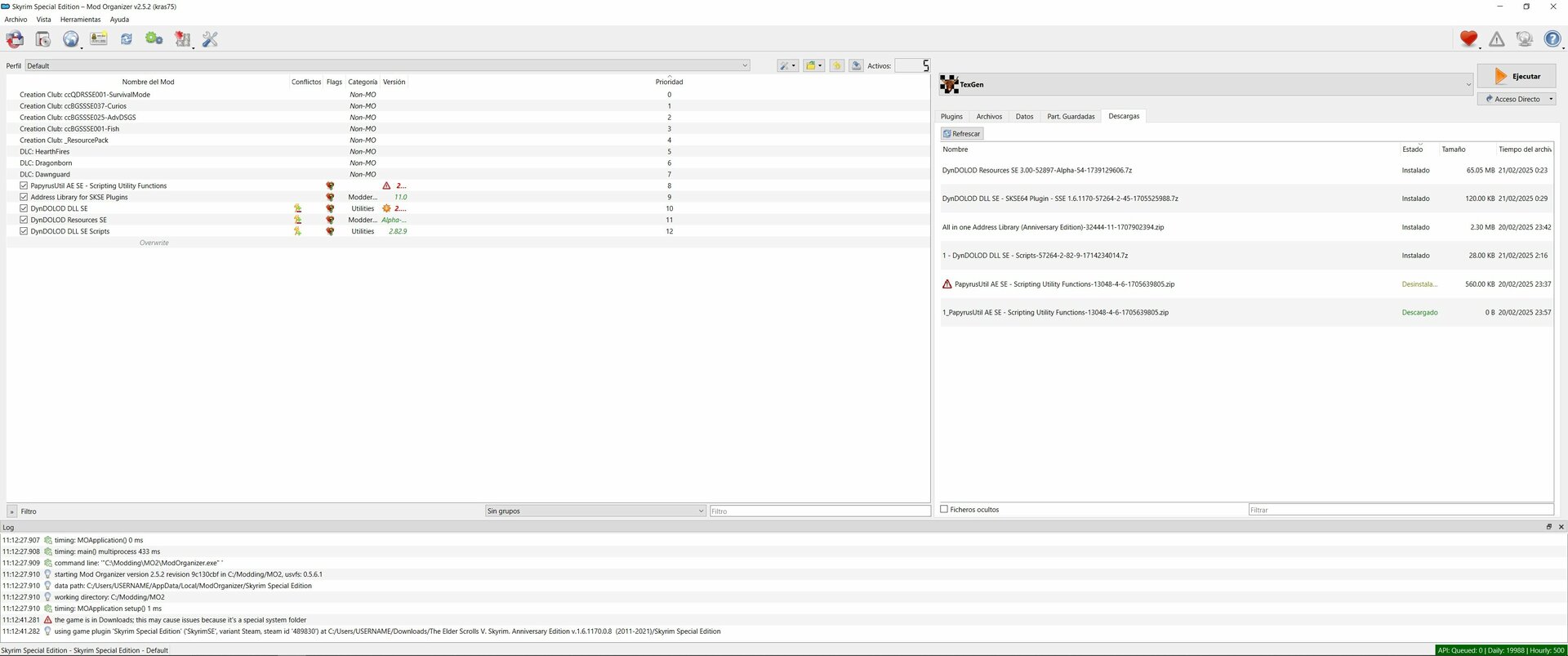Expand the Filtro panel arrow at bottom-left

(x=11, y=511)
